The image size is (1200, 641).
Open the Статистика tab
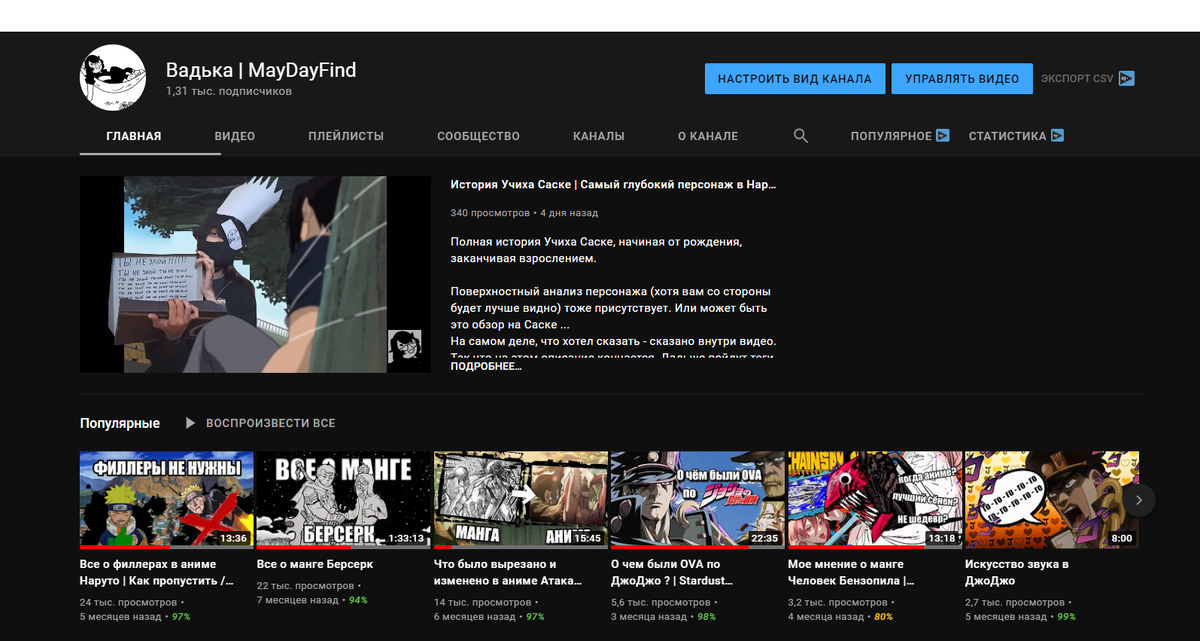pyautogui.click(x=1008, y=136)
